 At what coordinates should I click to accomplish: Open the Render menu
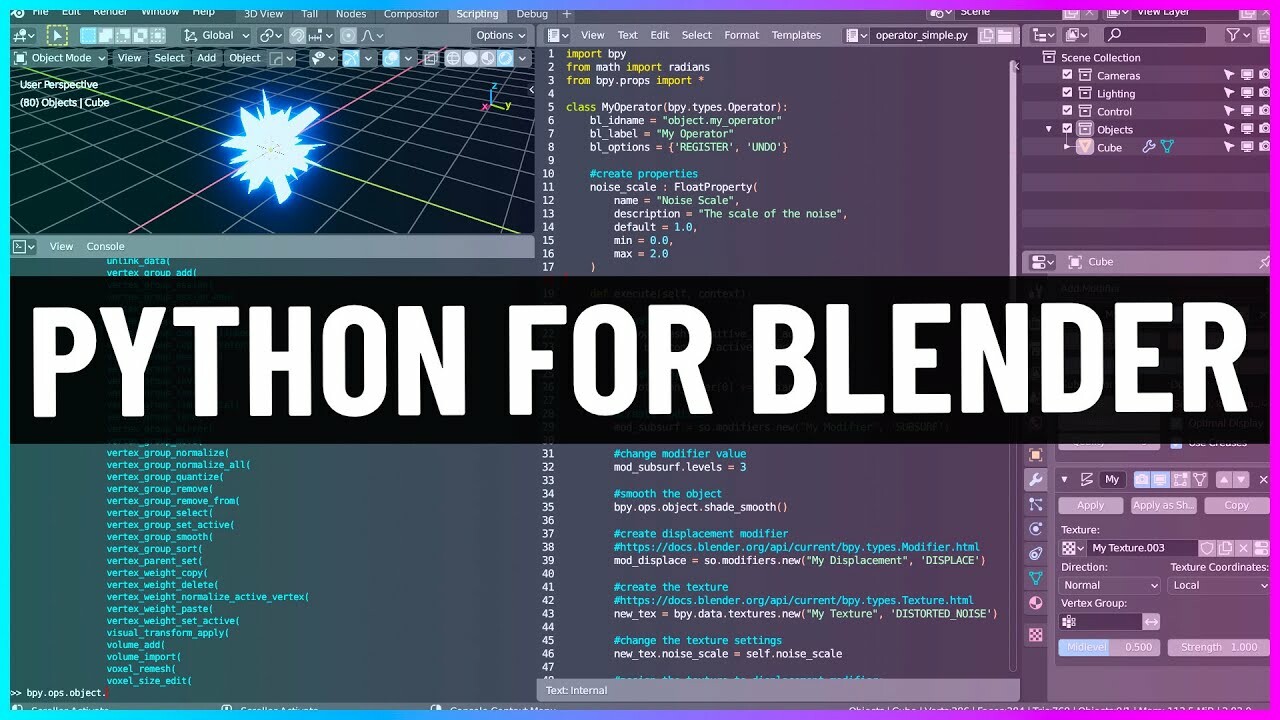(x=109, y=14)
